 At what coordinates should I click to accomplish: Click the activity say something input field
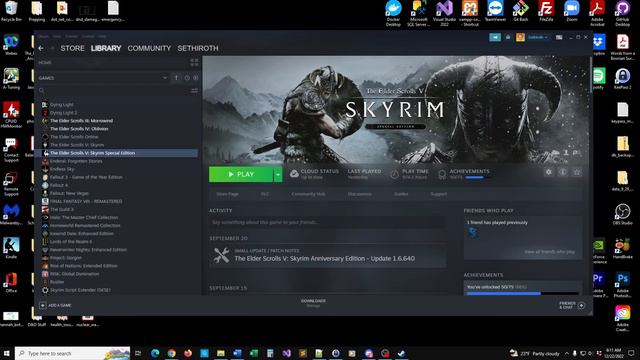[327, 222]
